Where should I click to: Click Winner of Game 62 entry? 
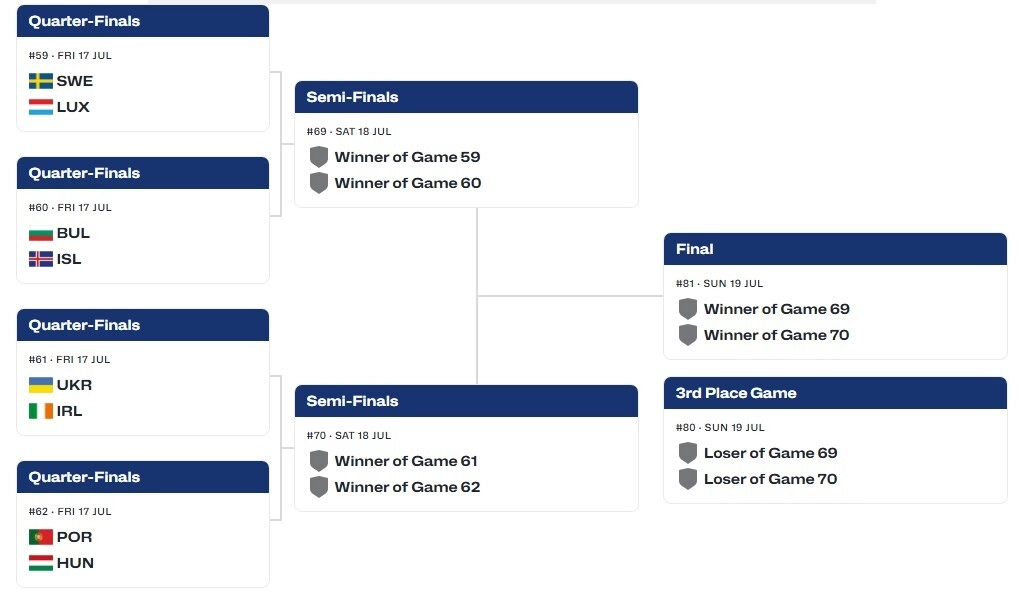[x=395, y=487]
